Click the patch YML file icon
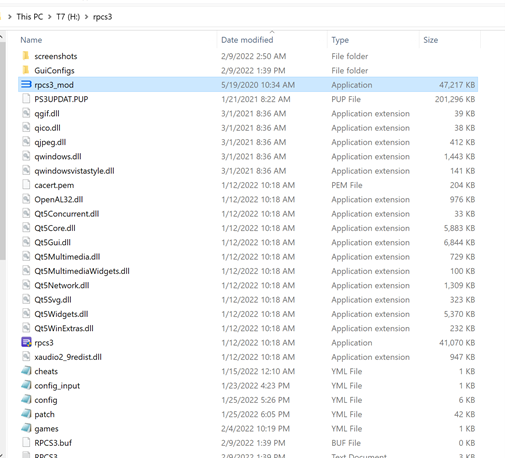The width and height of the screenshot is (505, 458). tap(26, 414)
